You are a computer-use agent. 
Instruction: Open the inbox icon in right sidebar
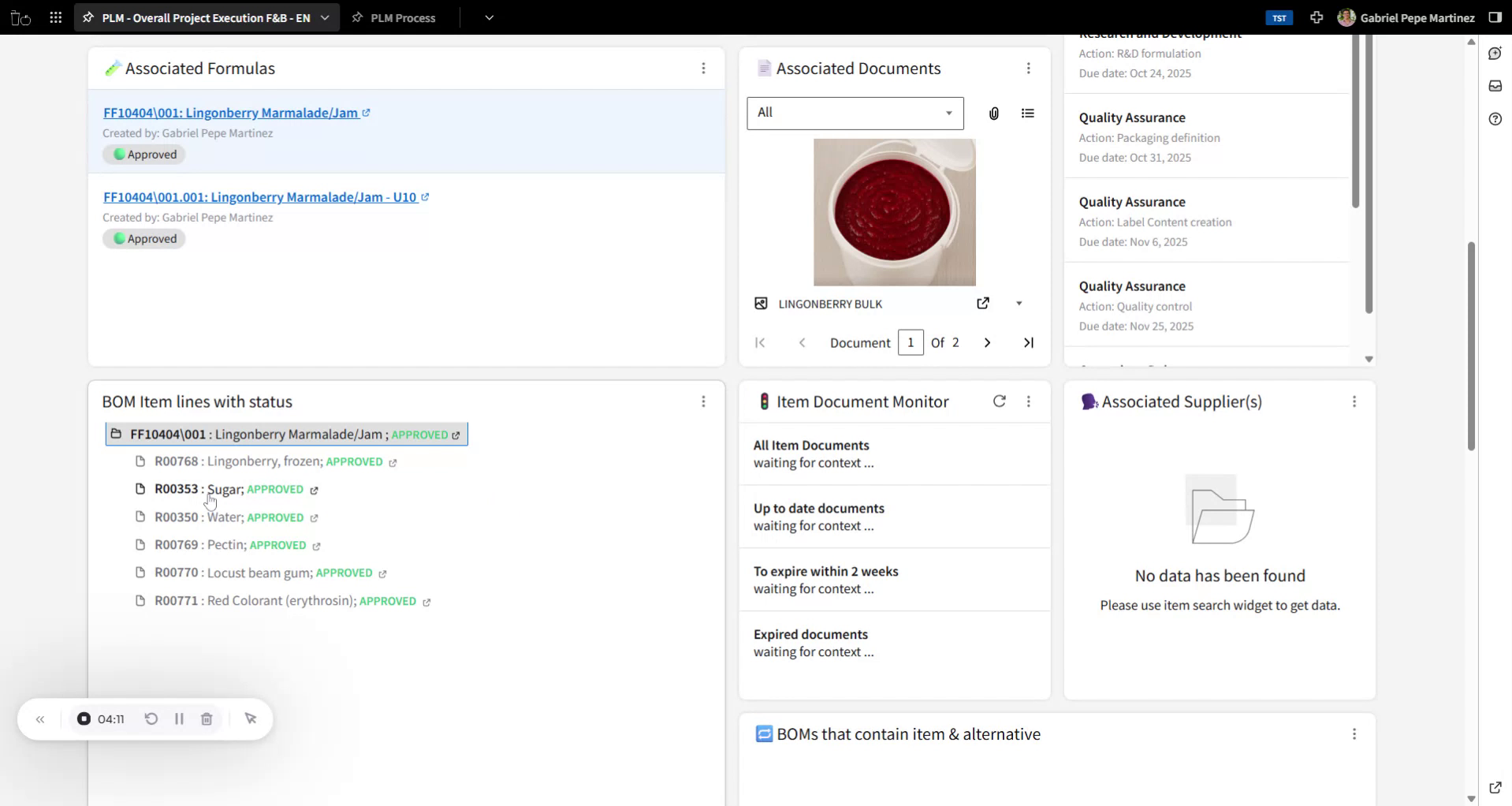tap(1495, 85)
